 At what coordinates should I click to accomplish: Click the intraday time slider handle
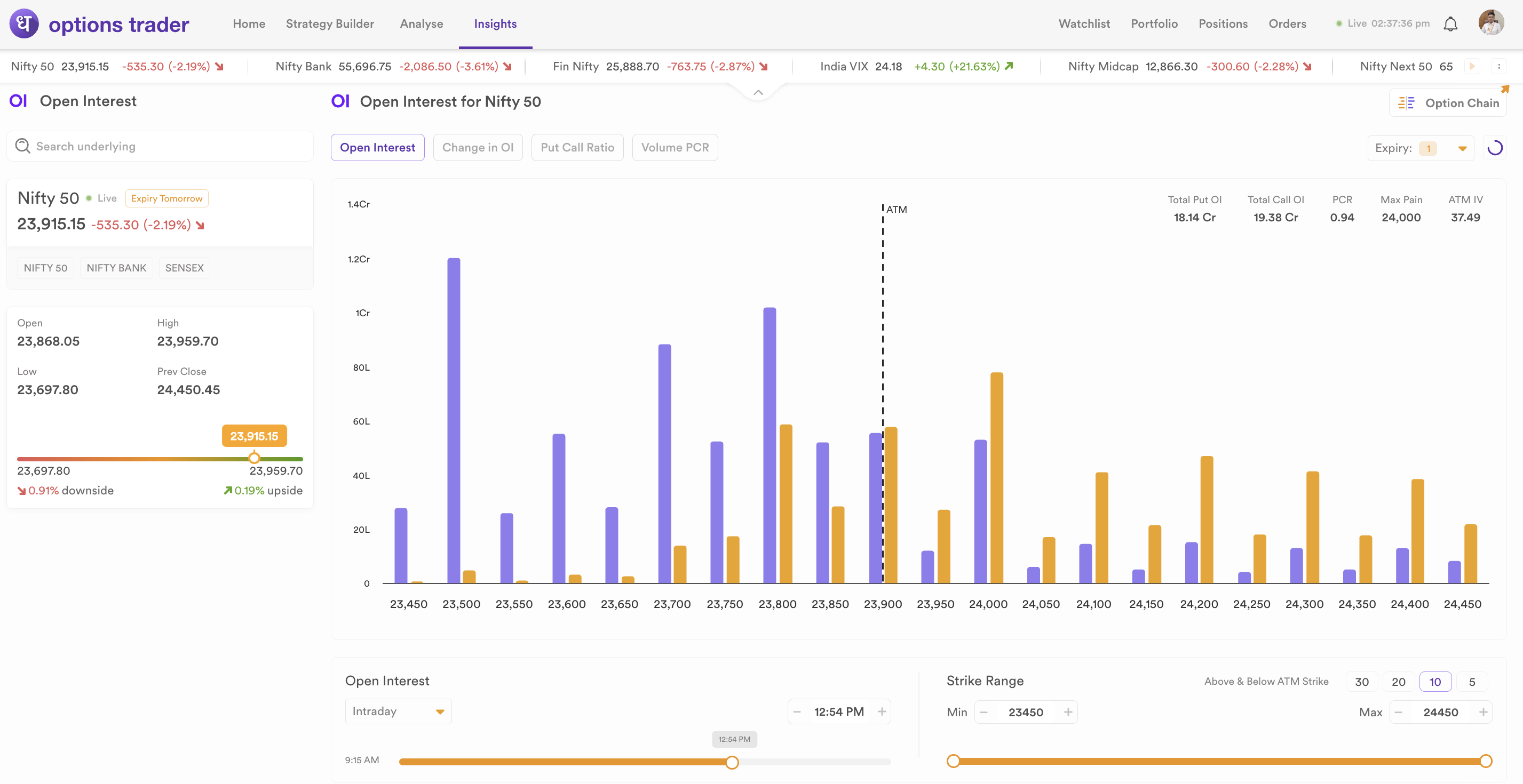[x=732, y=762]
